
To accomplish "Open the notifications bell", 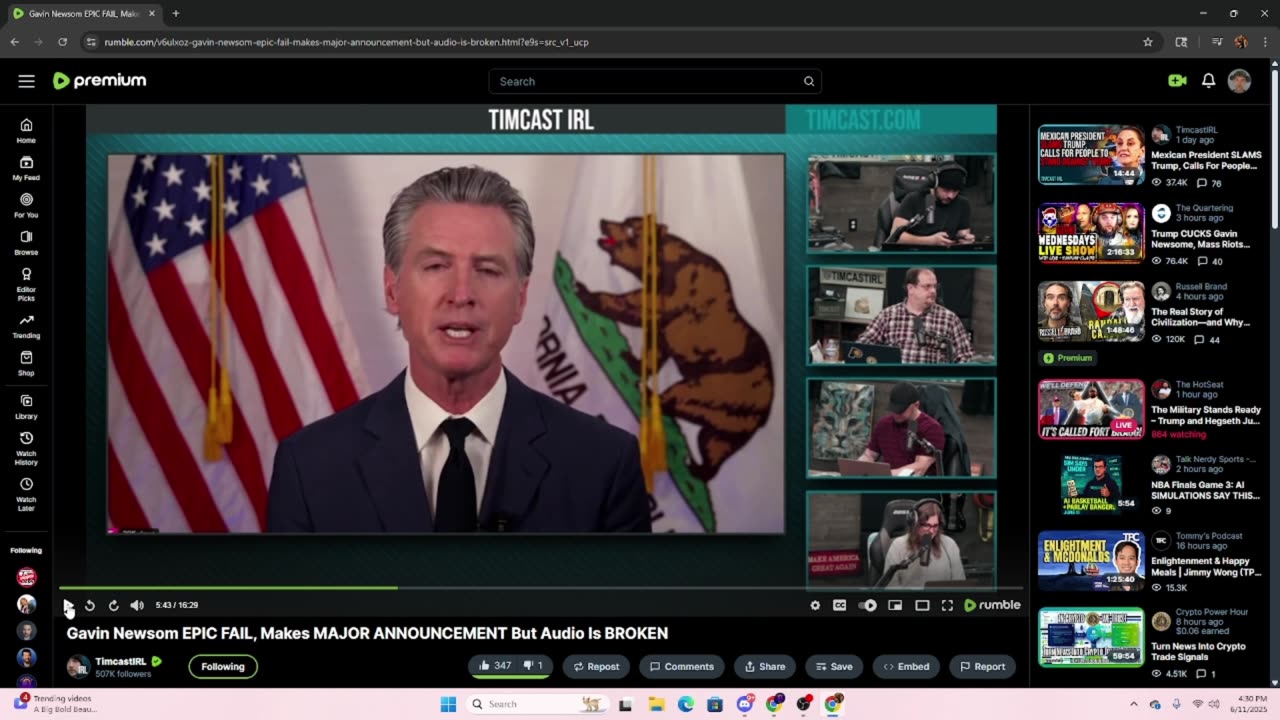I will 1208,81.
